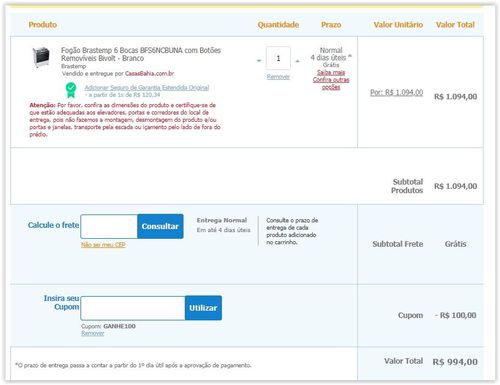Open the CasasBahia.com.br seller link
This screenshot has height=385, width=500.
(x=149, y=73)
